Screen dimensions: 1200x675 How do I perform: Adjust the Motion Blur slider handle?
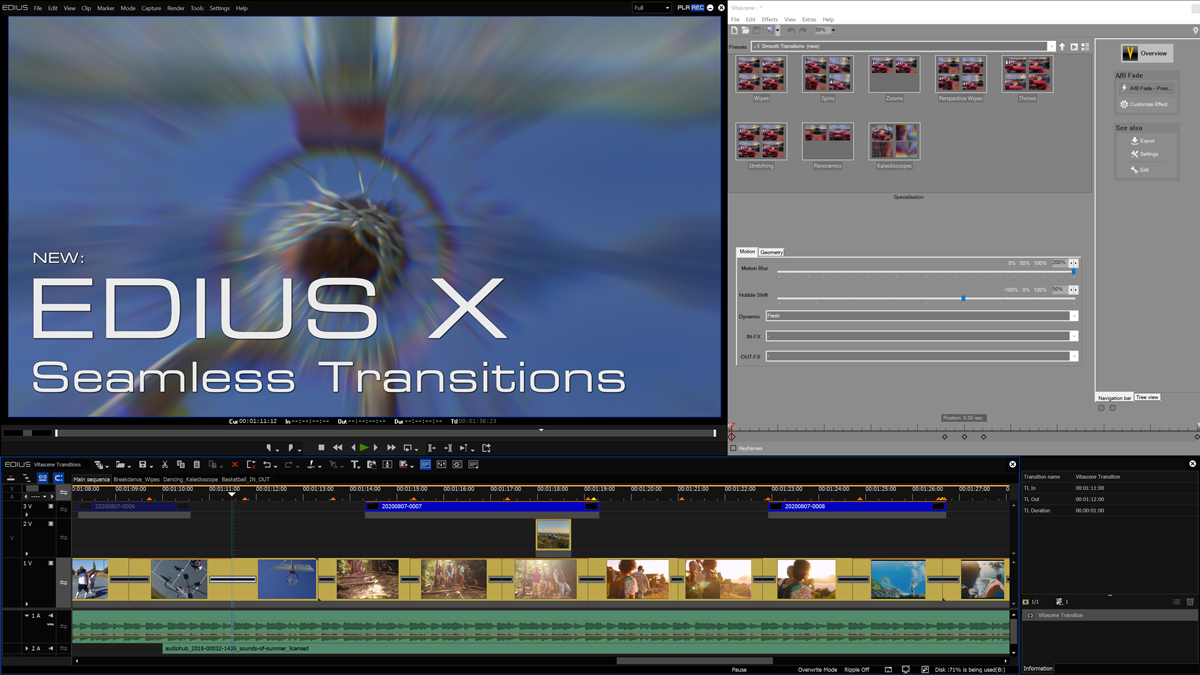click(x=1074, y=271)
